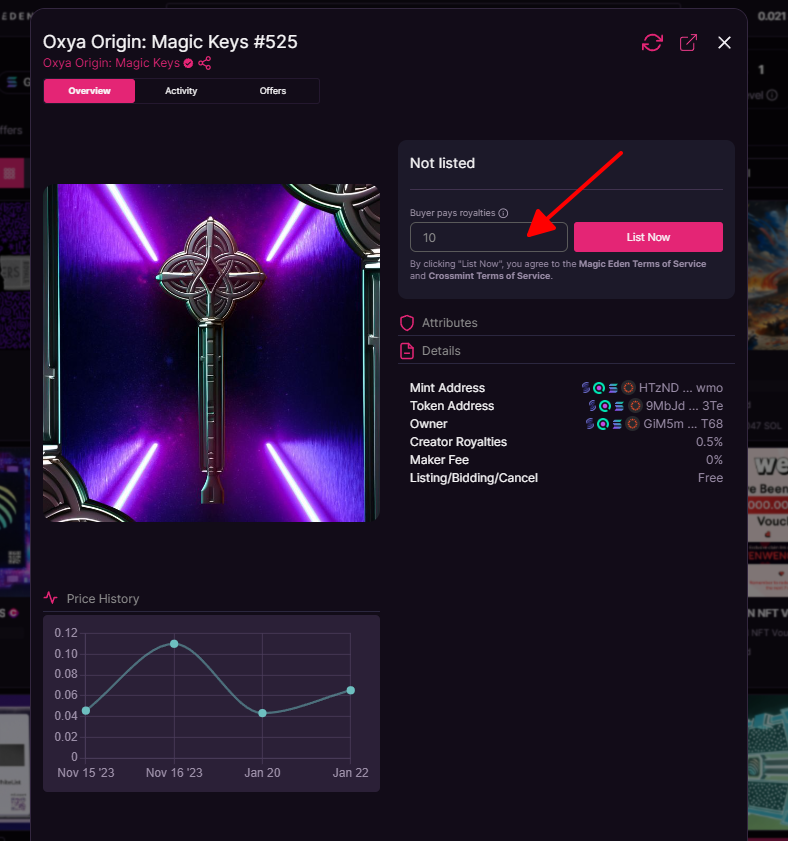This screenshot has height=841, width=788.
Task: Click the 'Buyer pays royalties' label
Action: point(452,213)
